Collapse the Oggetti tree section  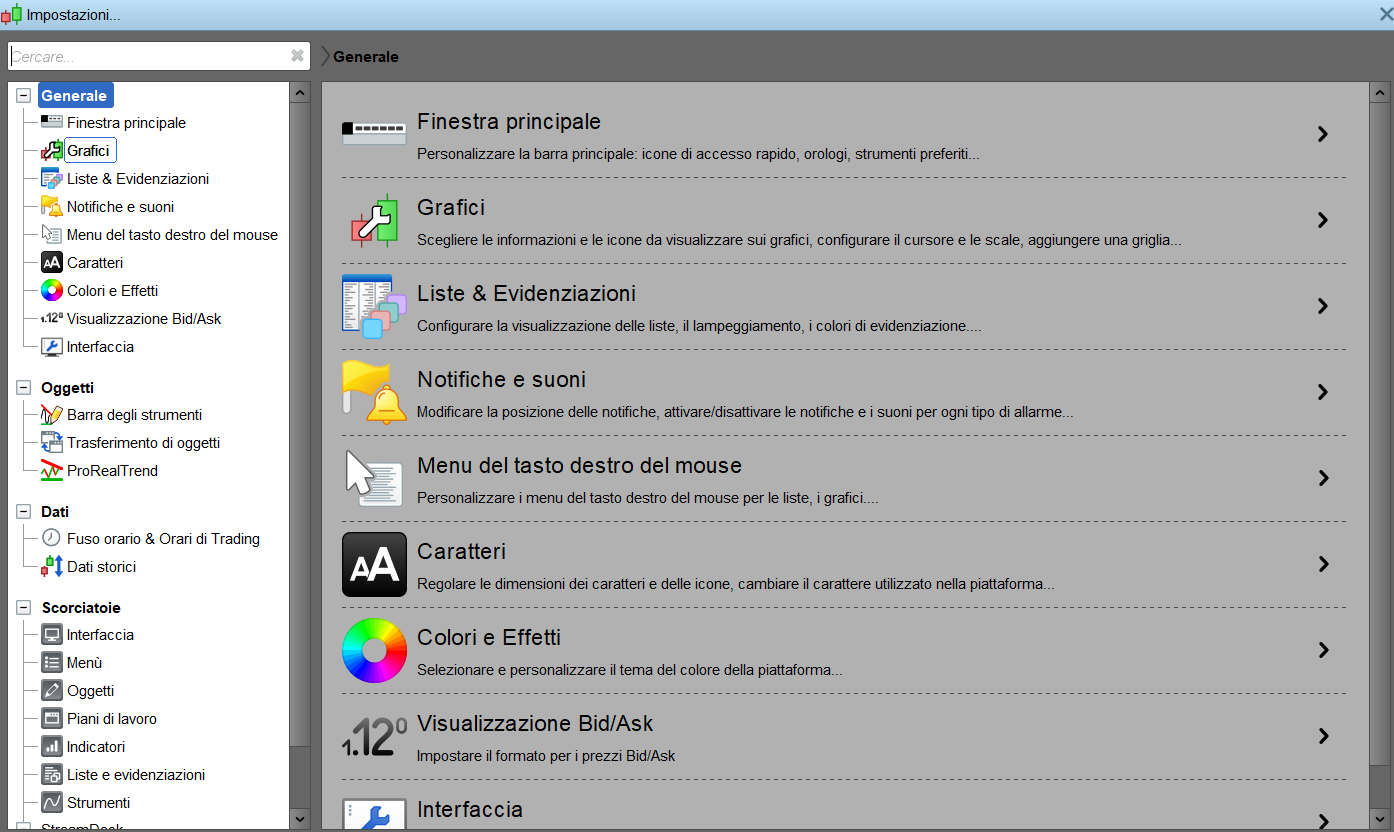tap(24, 388)
